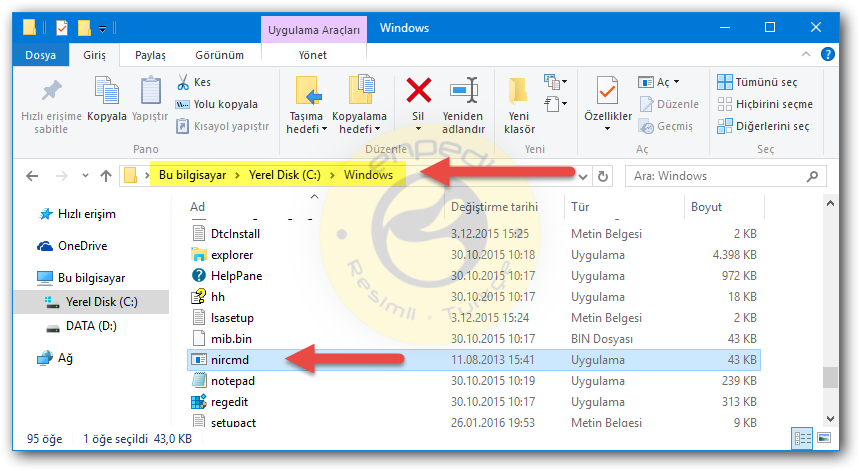860x471 pixels.
Task: Refresh the folder view
Action: click(603, 177)
